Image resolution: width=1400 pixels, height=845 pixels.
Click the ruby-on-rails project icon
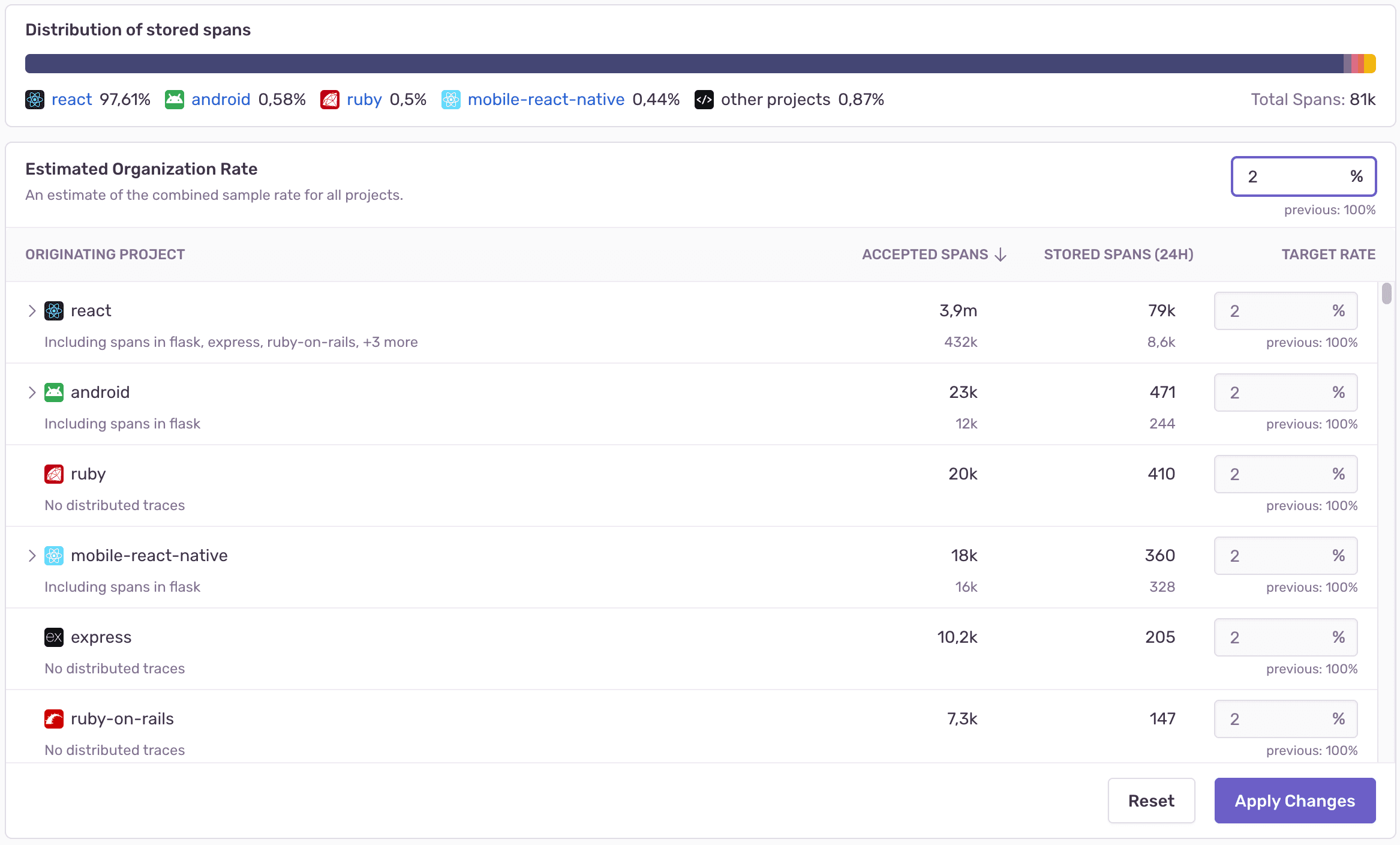54,719
